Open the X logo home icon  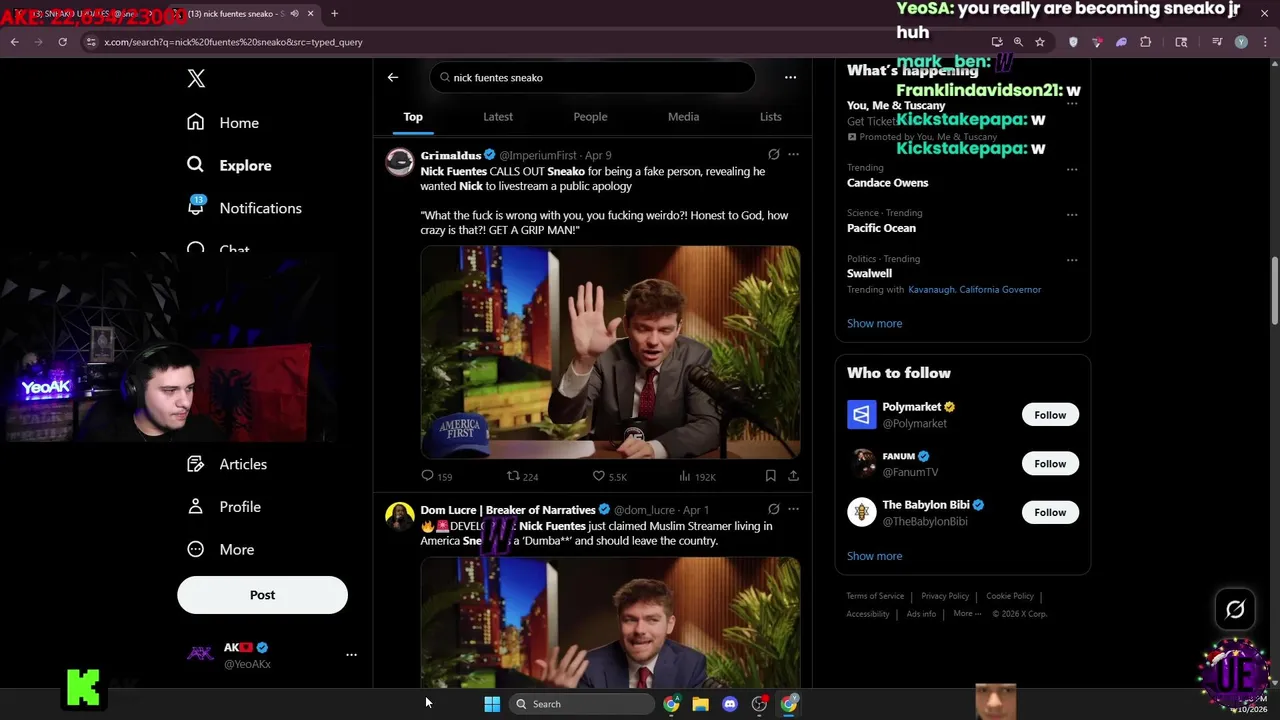tap(196, 79)
